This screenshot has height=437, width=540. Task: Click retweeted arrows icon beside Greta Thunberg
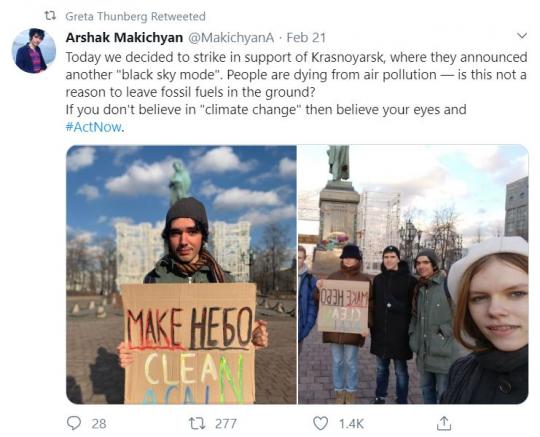51,16
